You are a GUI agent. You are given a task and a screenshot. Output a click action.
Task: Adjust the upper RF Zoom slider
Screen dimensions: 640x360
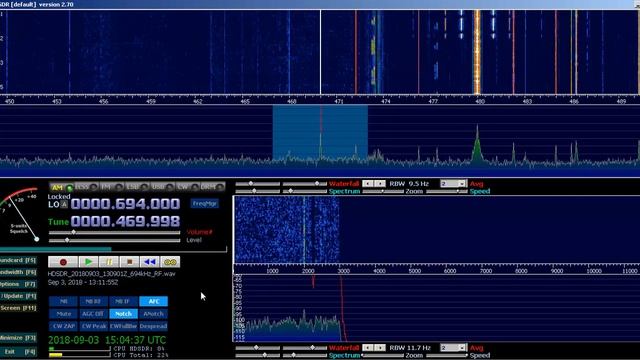click(x=383, y=191)
